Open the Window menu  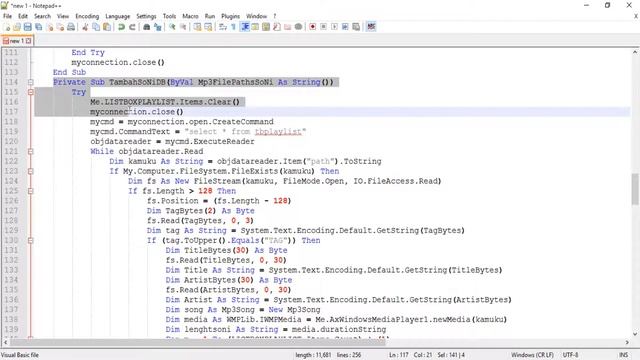click(x=256, y=16)
